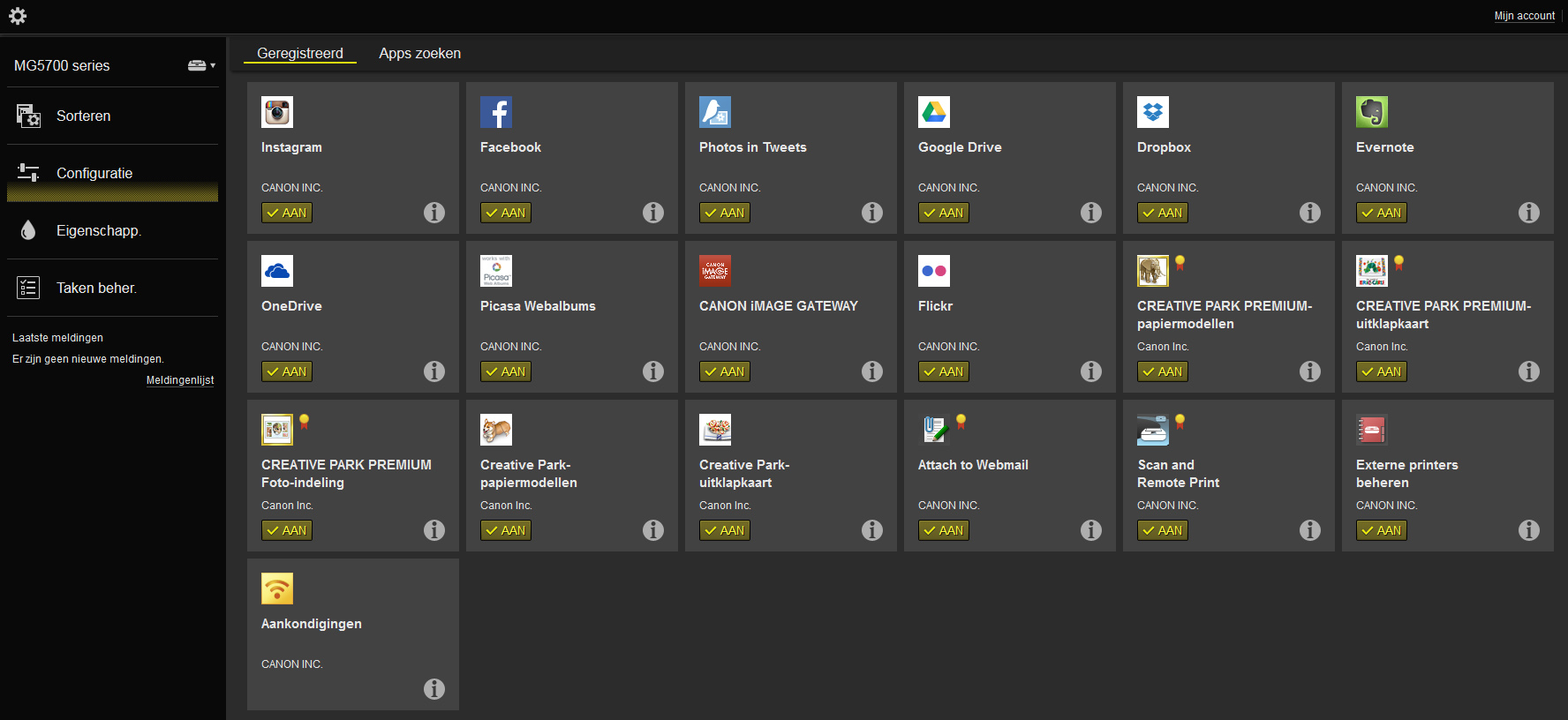Select the Geregistreerd tab
Viewport: 1568px width, 720px height.
point(300,53)
